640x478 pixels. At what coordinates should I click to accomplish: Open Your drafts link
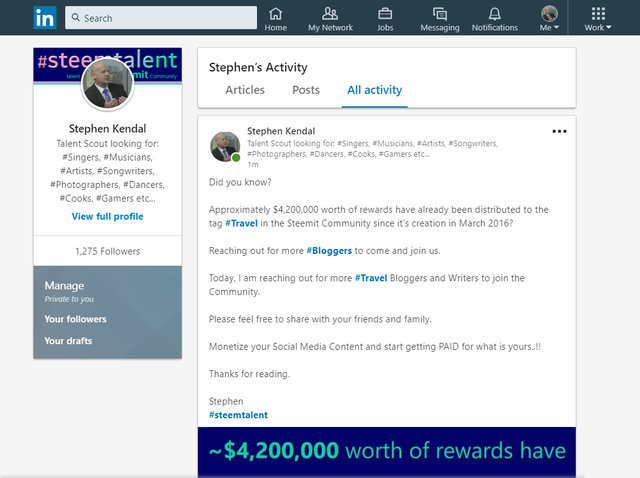click(x=68, y=340)
